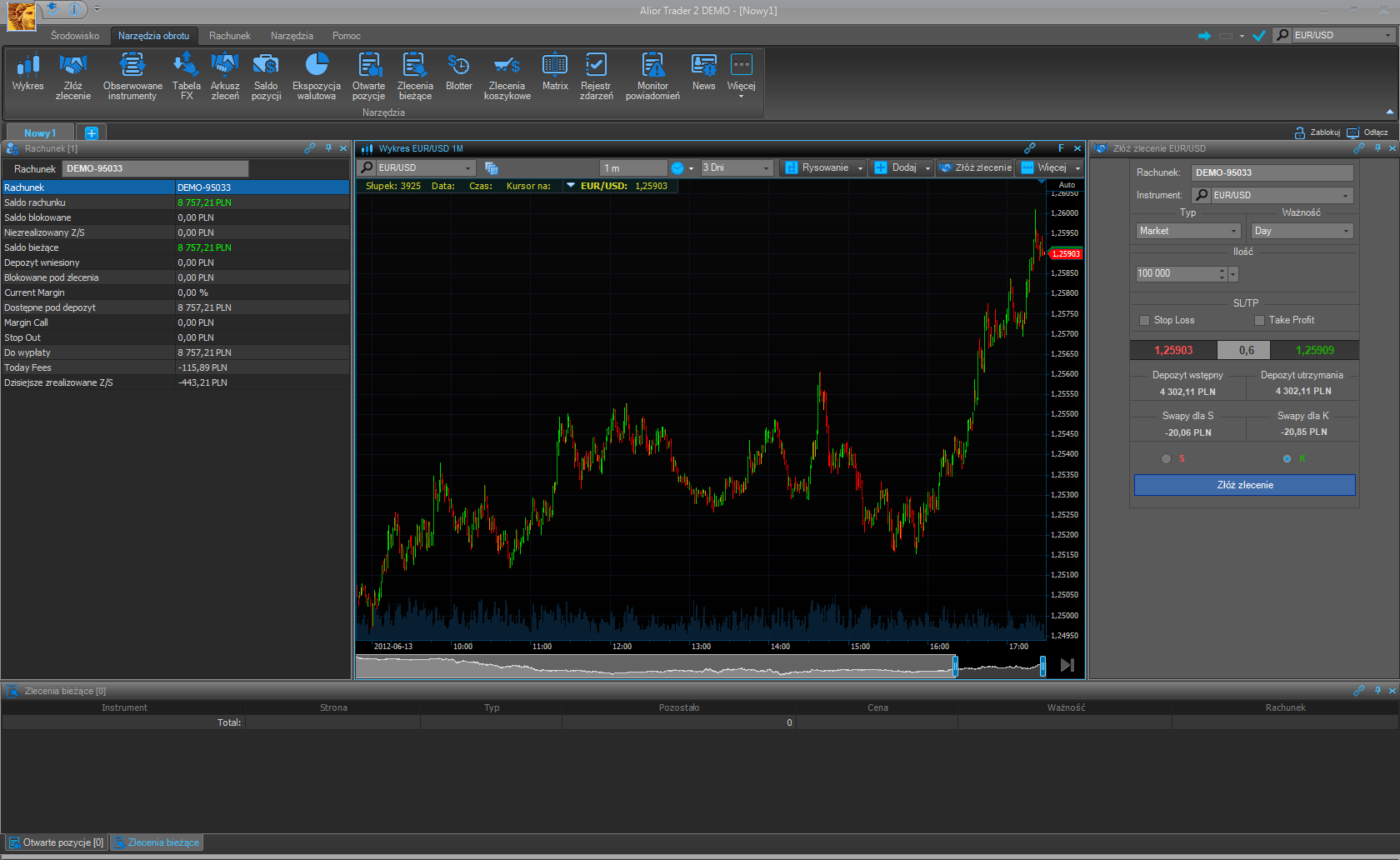Click the Ilość 100 000 quantity field
The width and height of the screenshot is (1400, 860).
click(x=1177, y=274)
